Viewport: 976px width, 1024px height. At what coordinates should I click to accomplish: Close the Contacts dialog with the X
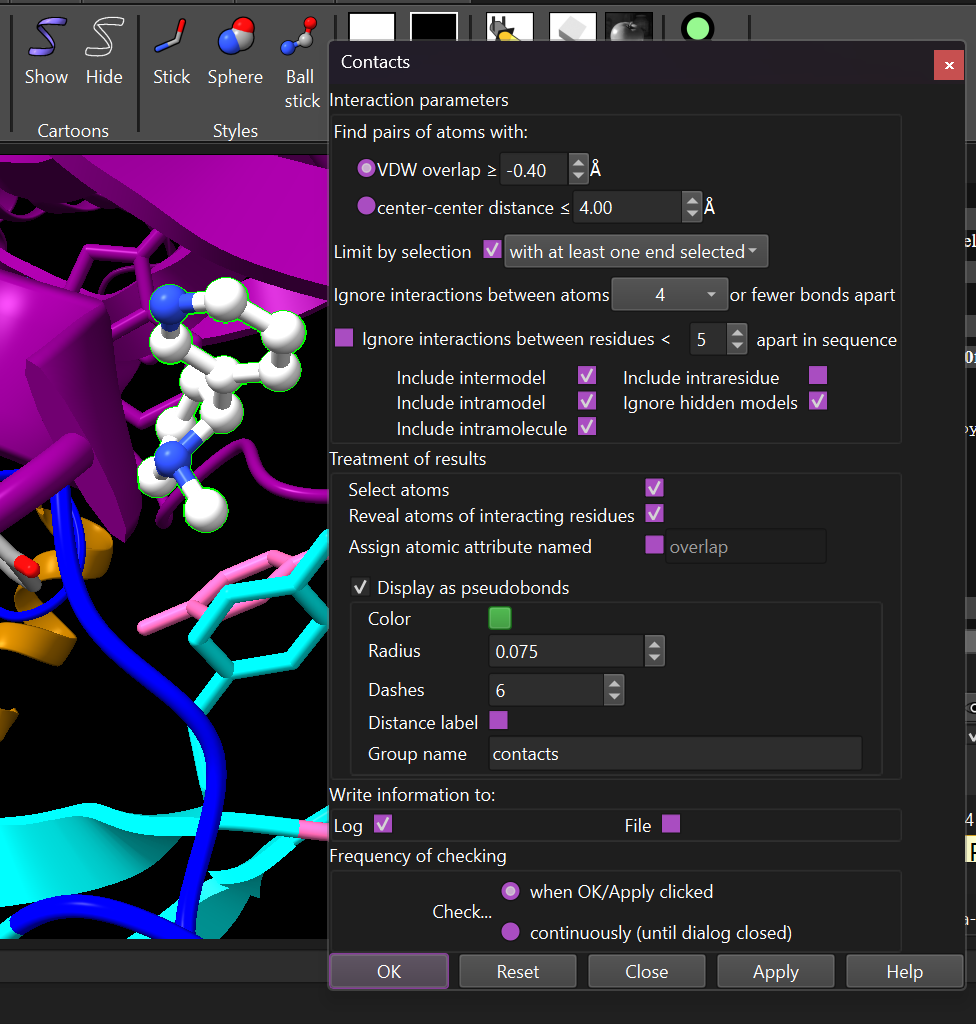point(948,64)
